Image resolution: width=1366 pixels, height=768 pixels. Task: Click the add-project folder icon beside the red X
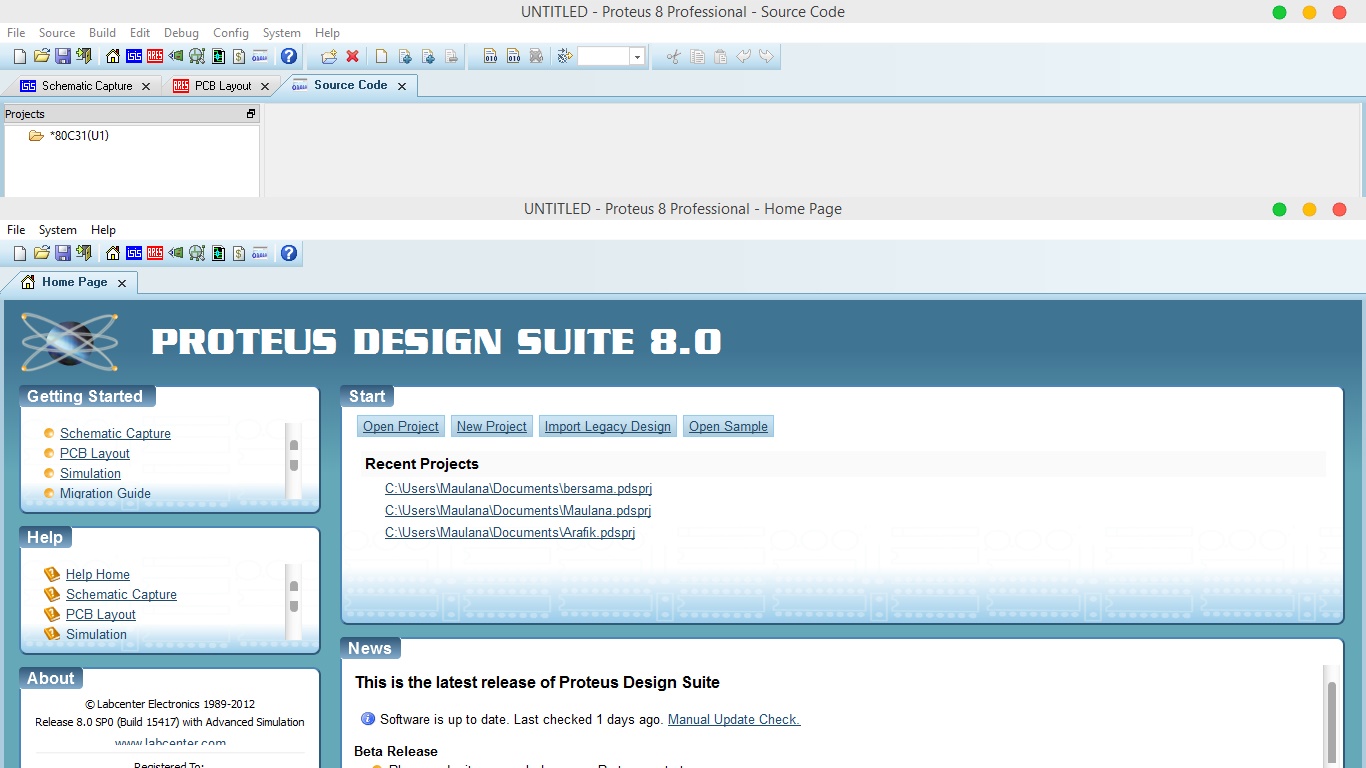(329, 56)
